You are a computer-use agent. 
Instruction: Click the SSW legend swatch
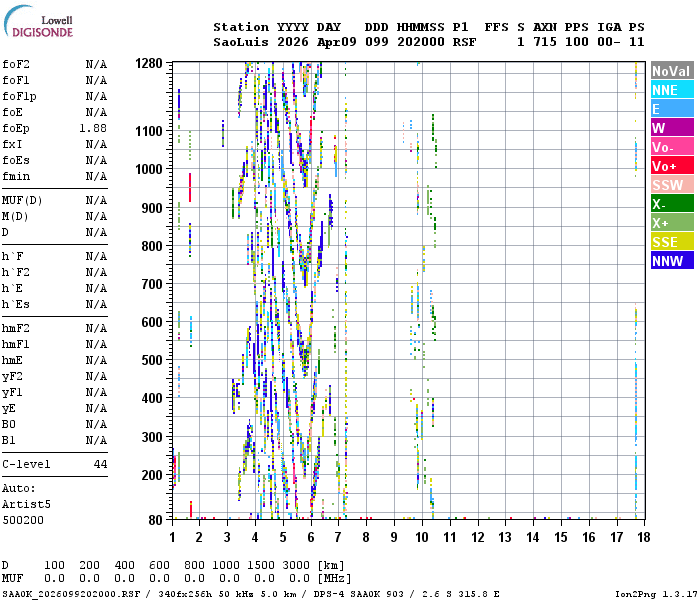click(x=672, y=184)
